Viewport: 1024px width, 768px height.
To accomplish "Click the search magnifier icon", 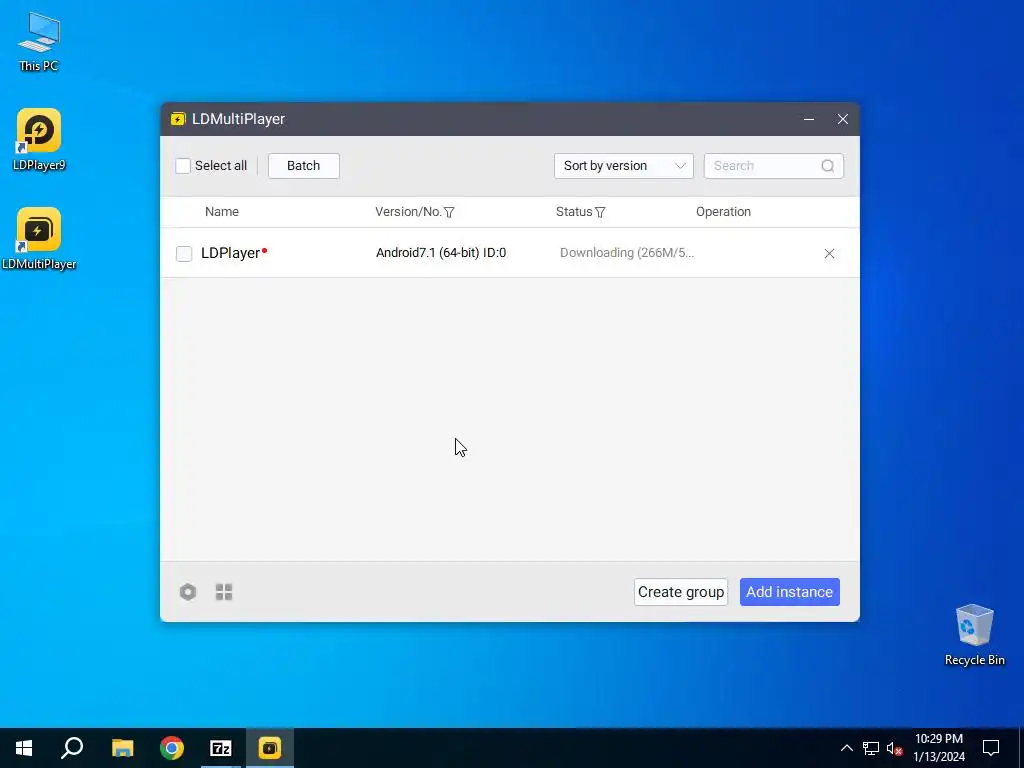I will coord(827,166).
